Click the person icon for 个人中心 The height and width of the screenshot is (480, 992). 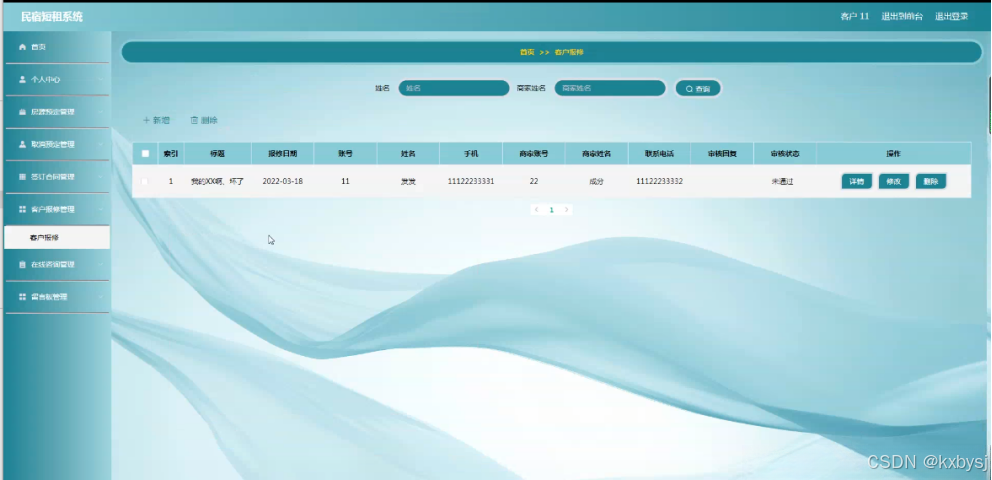tap(23, 80)
